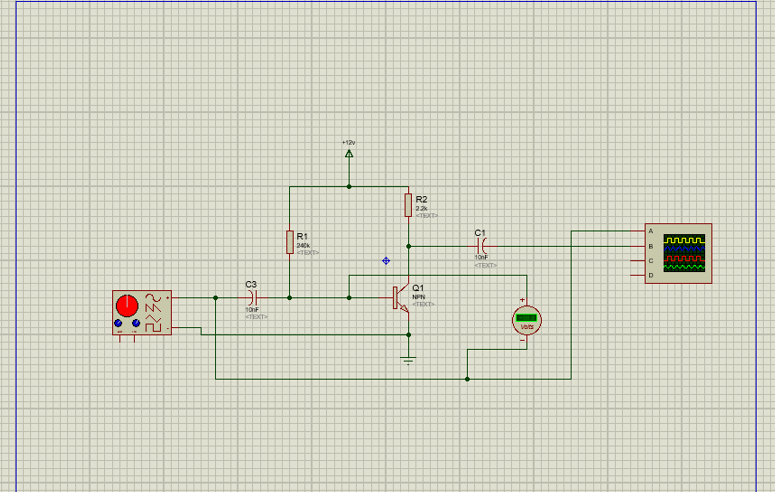
Task: Click oscilloscope channel C pin
Action: click(639, 261)
